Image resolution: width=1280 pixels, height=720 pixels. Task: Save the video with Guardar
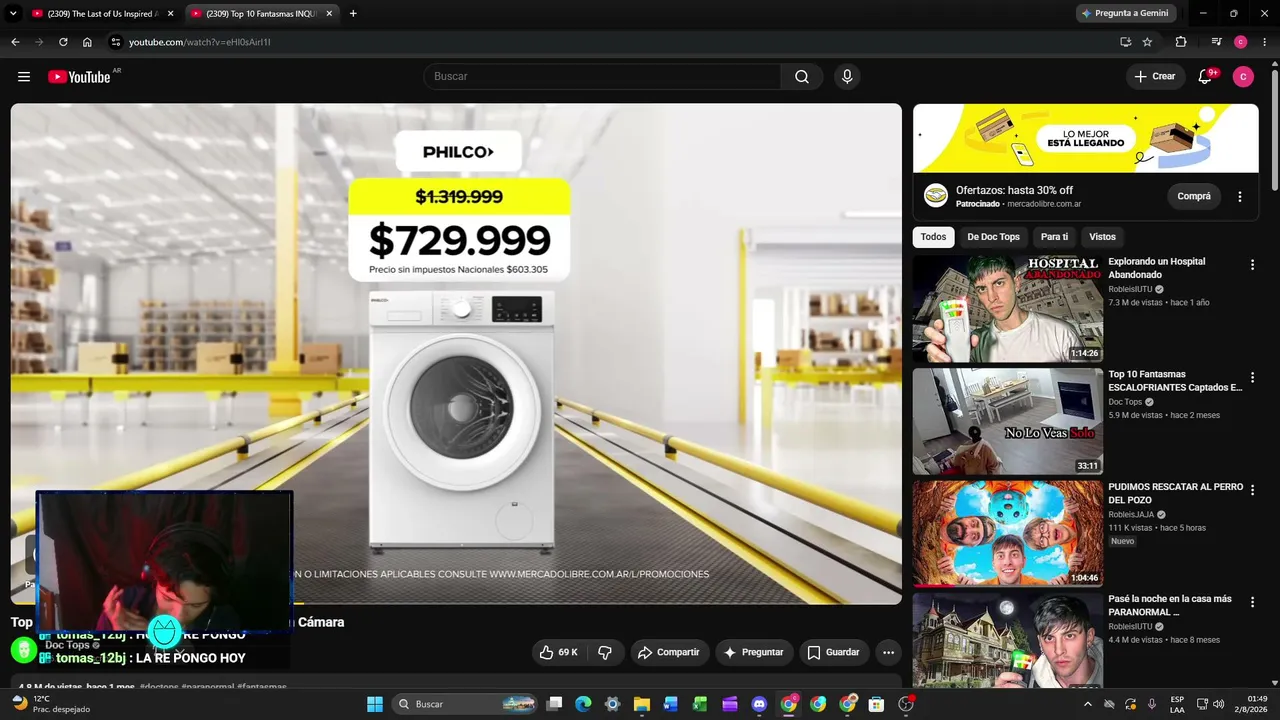click(834, 652)
